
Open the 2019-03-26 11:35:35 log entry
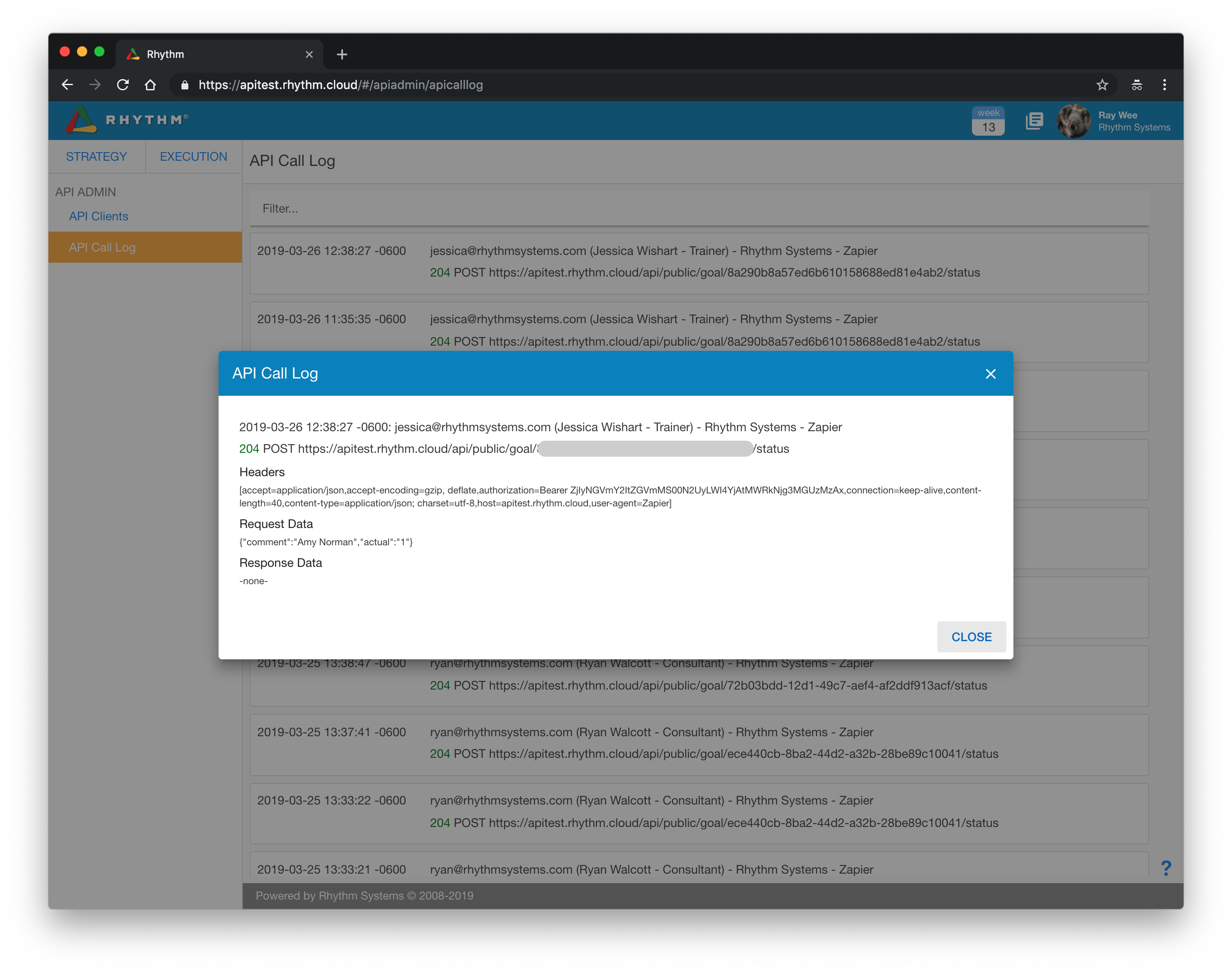(699, 326)
